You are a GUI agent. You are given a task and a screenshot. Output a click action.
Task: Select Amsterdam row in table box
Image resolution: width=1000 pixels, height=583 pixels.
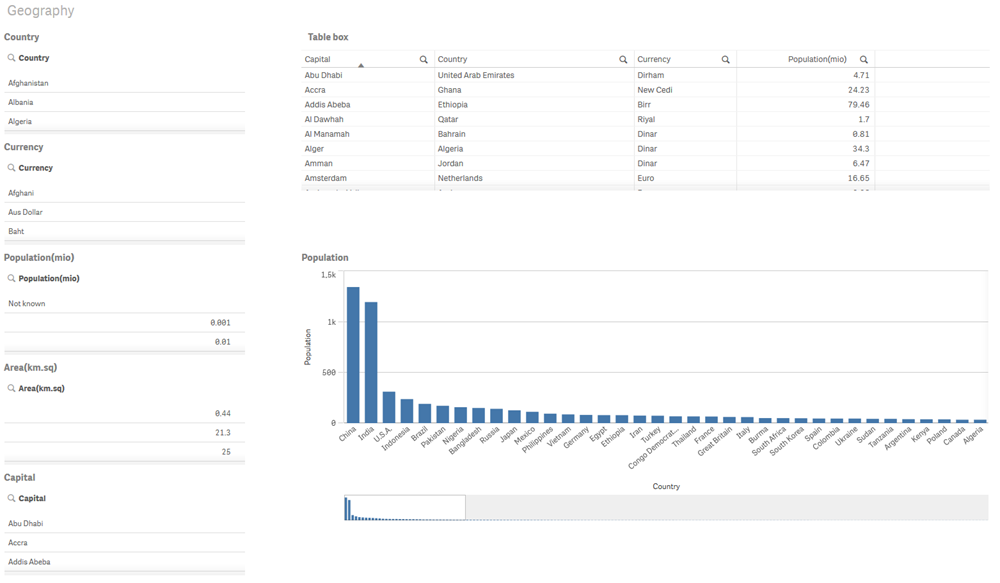326,179
